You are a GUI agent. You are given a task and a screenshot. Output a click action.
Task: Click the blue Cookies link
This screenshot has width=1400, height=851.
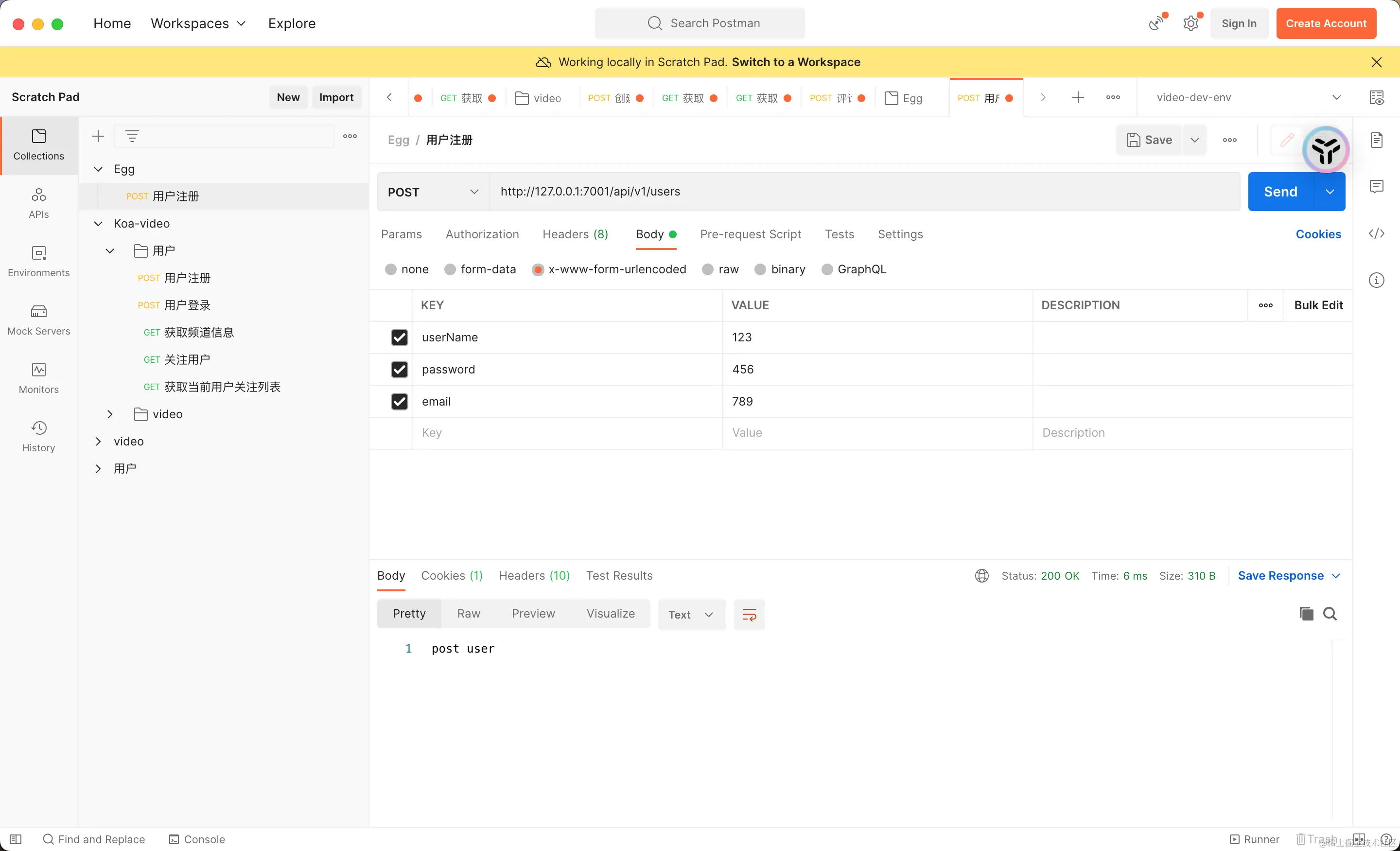click(1318, 234)
